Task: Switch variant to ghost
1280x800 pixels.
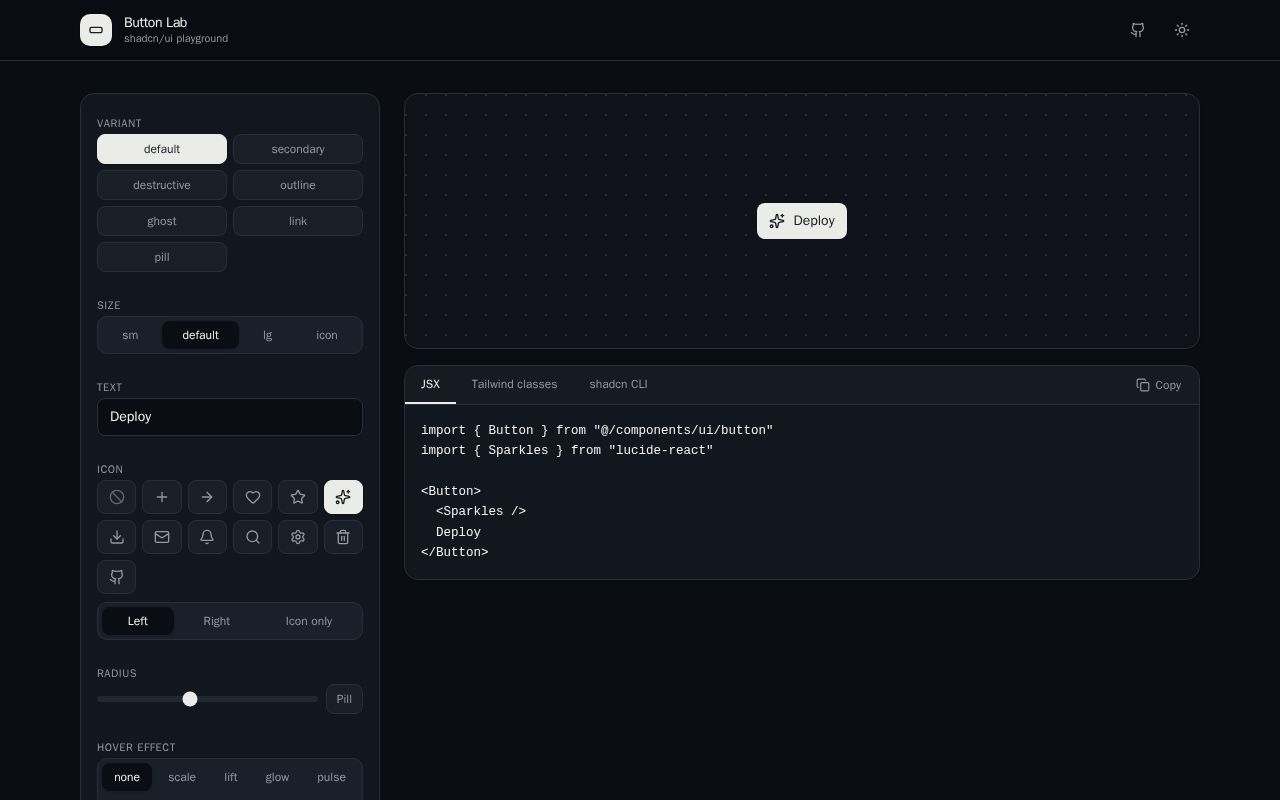Action: (x=162, y=221)
